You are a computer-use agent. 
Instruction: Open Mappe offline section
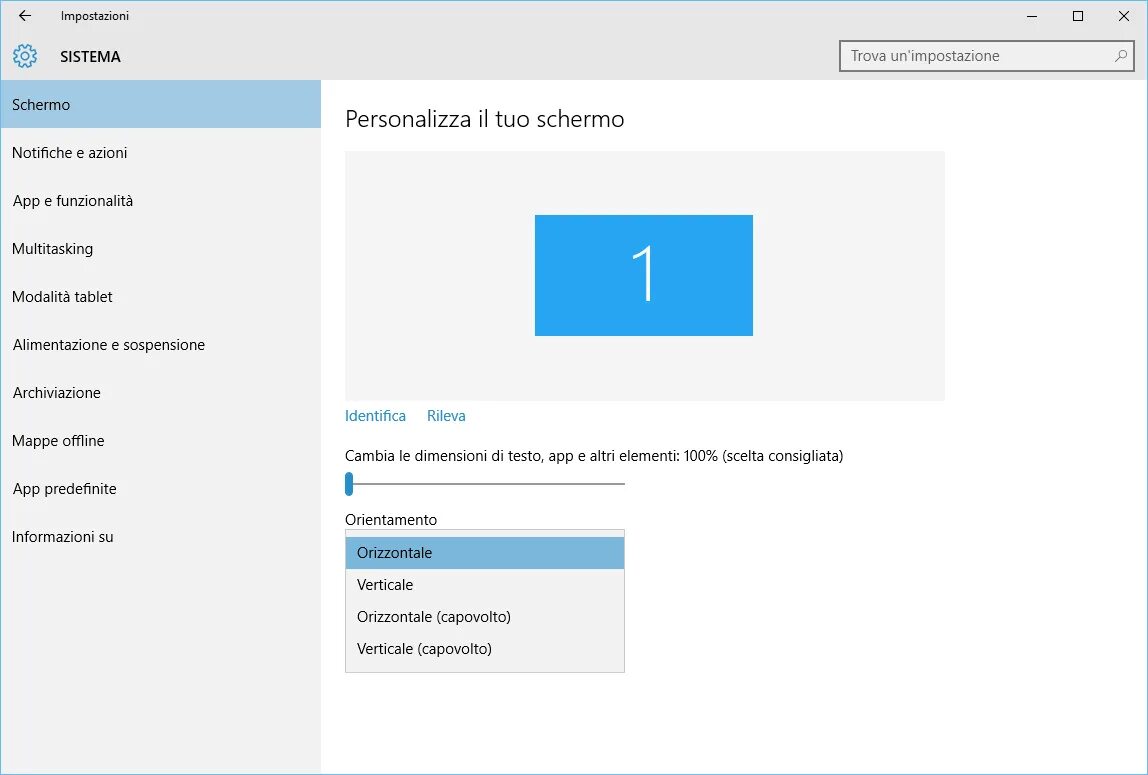coord(160,441)
